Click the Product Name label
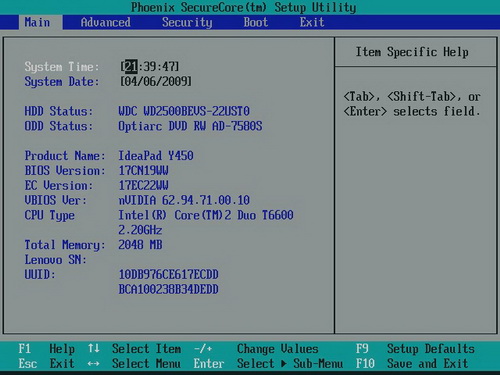500x375 pixels. point(65,156)
